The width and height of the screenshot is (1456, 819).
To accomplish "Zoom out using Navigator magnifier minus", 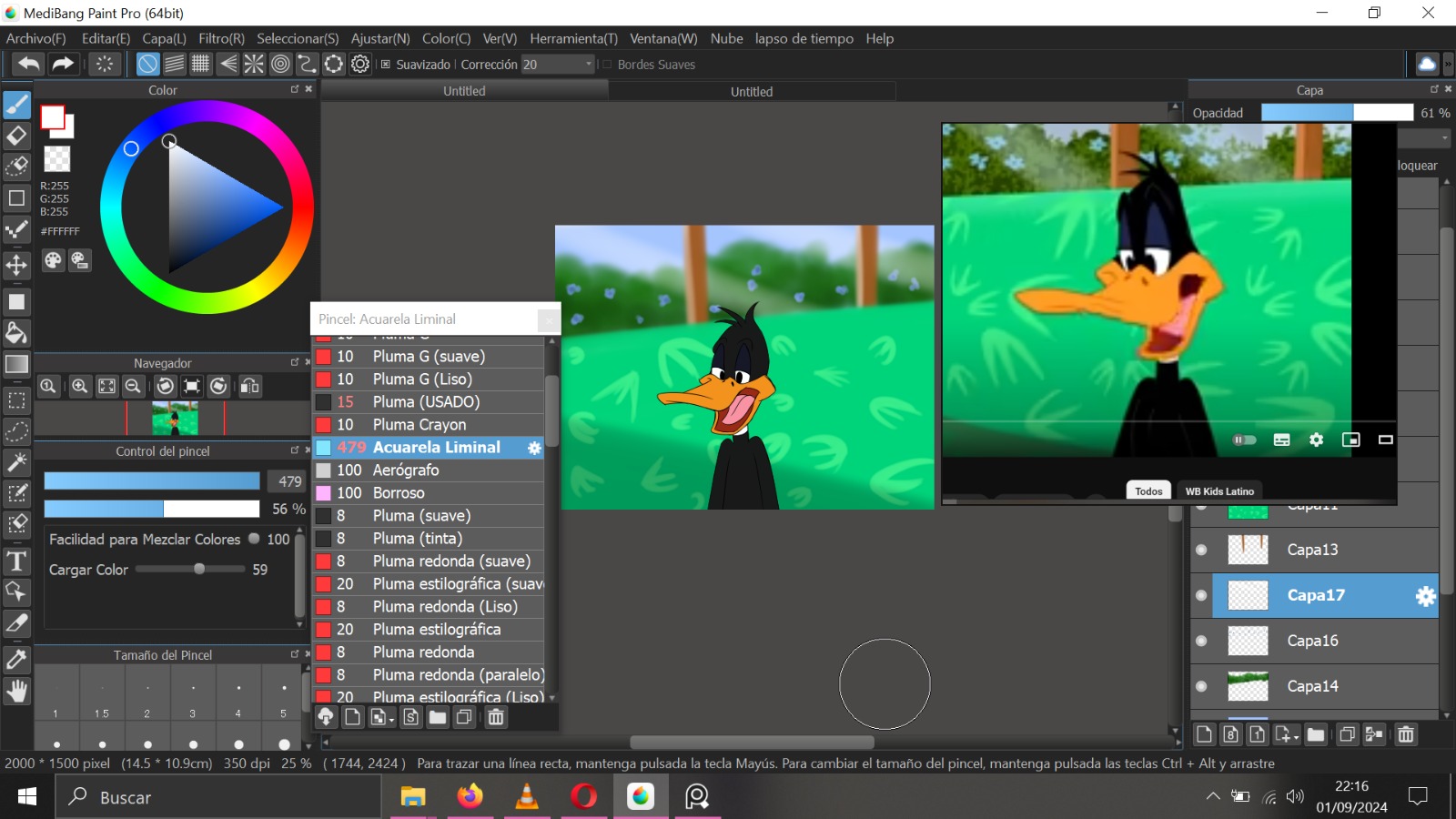I will tap(133, 386).
